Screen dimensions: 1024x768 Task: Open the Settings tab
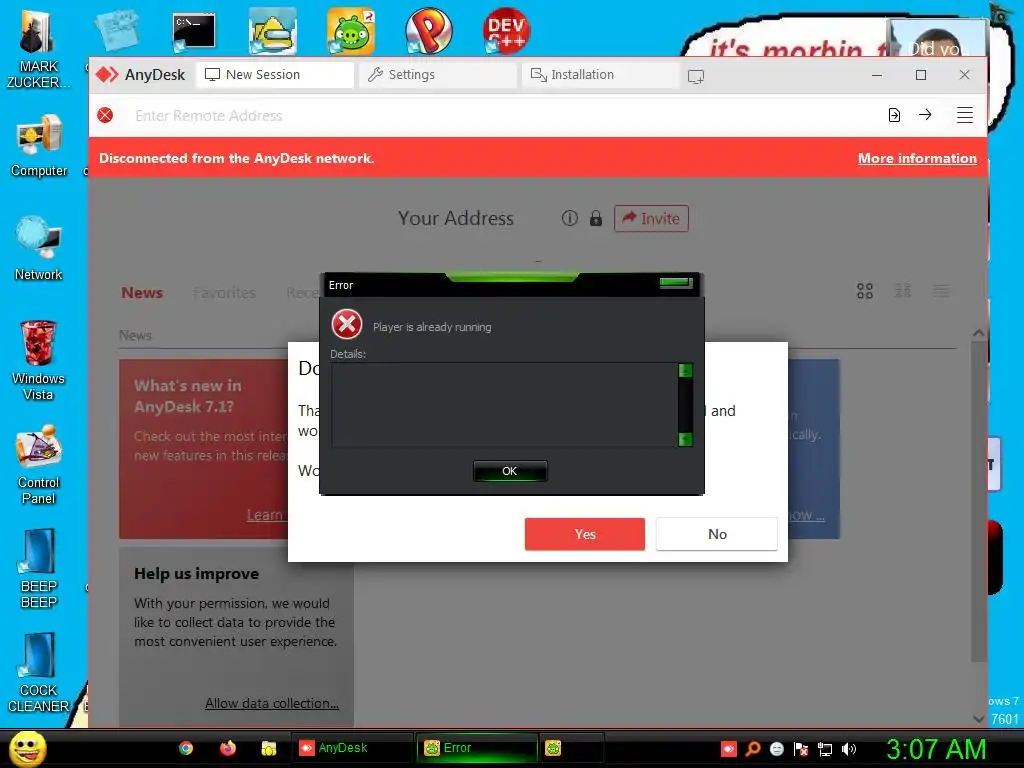click(438, 74)
